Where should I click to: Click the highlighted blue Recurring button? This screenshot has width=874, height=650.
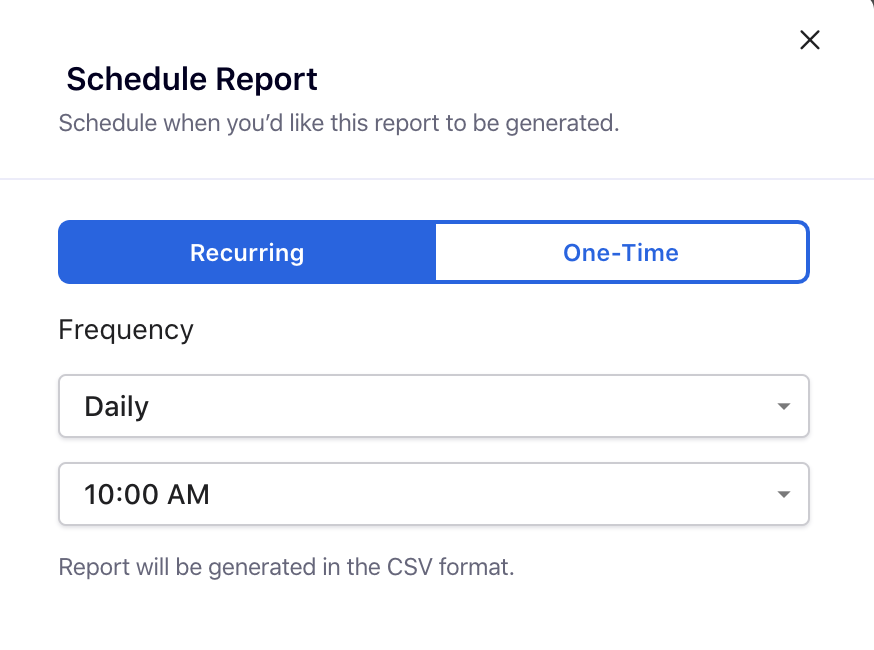pos(247,253)
